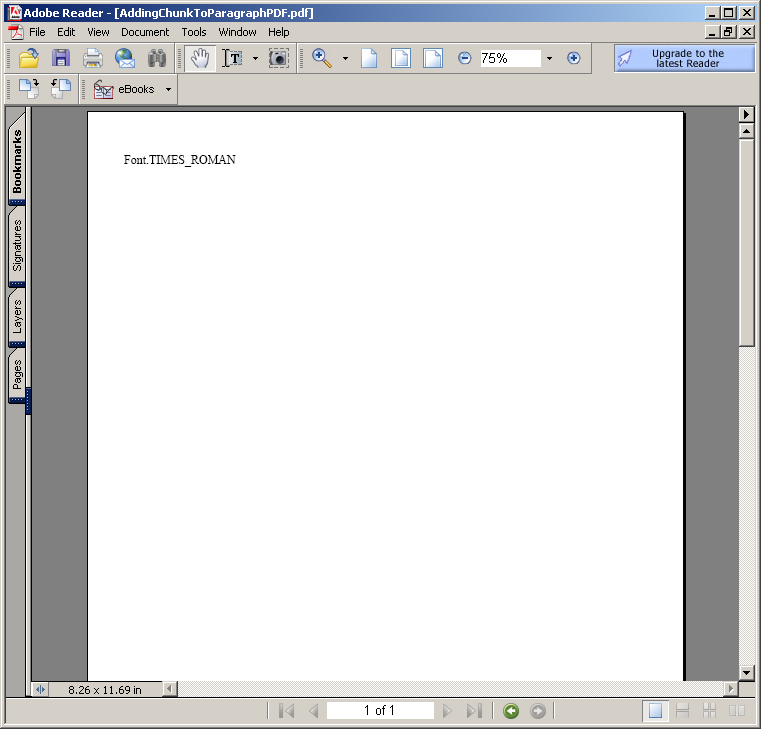This screenshot has width=761, height=729.
Task: Open the Signatures side tab
Action: (17, 246)
